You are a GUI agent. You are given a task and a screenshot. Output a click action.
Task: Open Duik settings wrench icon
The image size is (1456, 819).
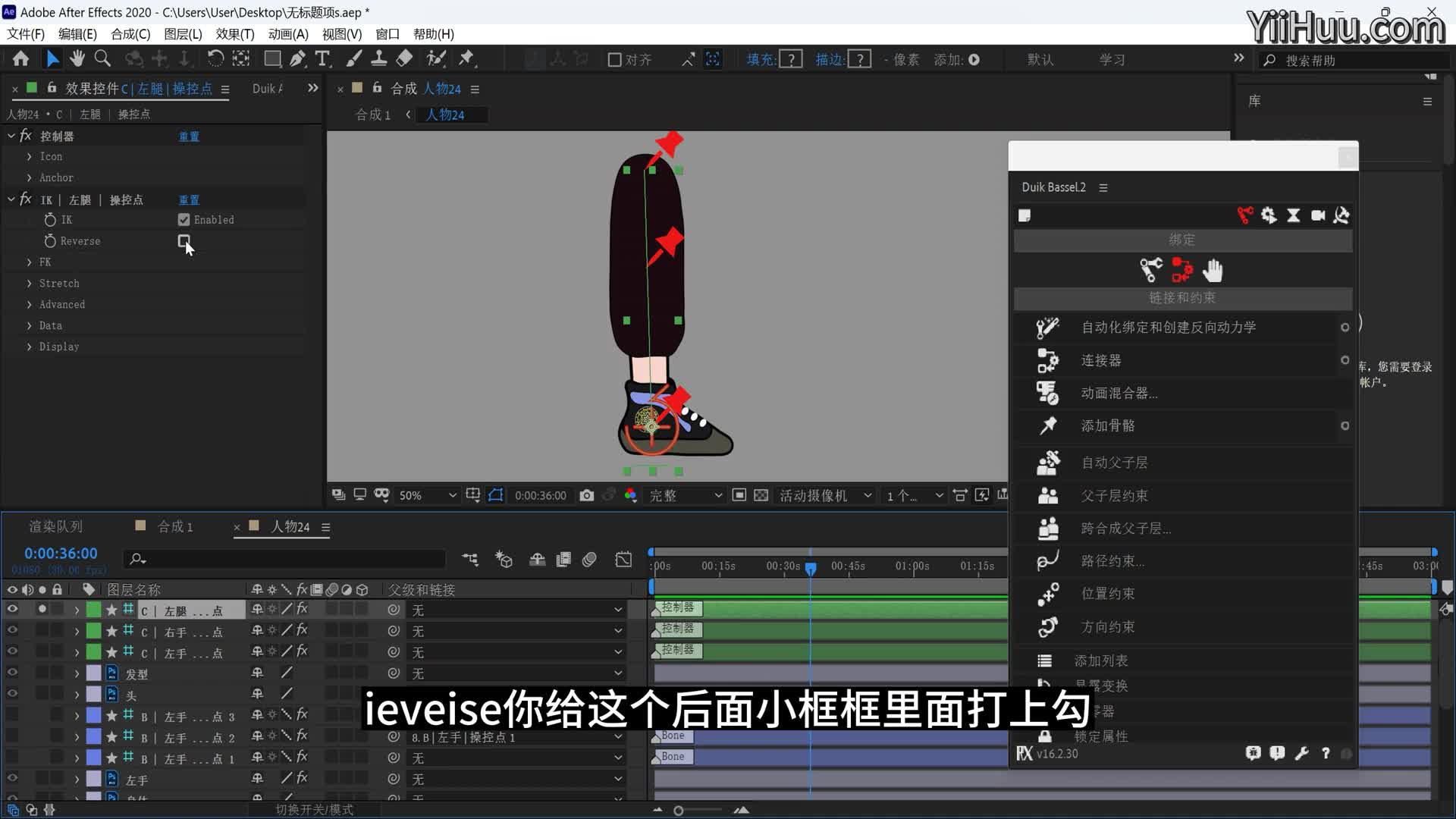pos(1301,753)
